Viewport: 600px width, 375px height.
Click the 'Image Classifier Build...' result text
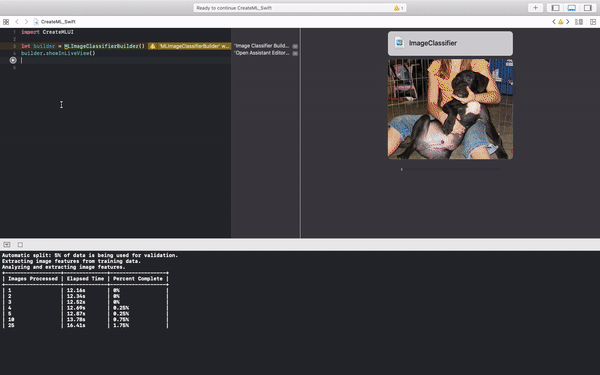pos(262,46)
